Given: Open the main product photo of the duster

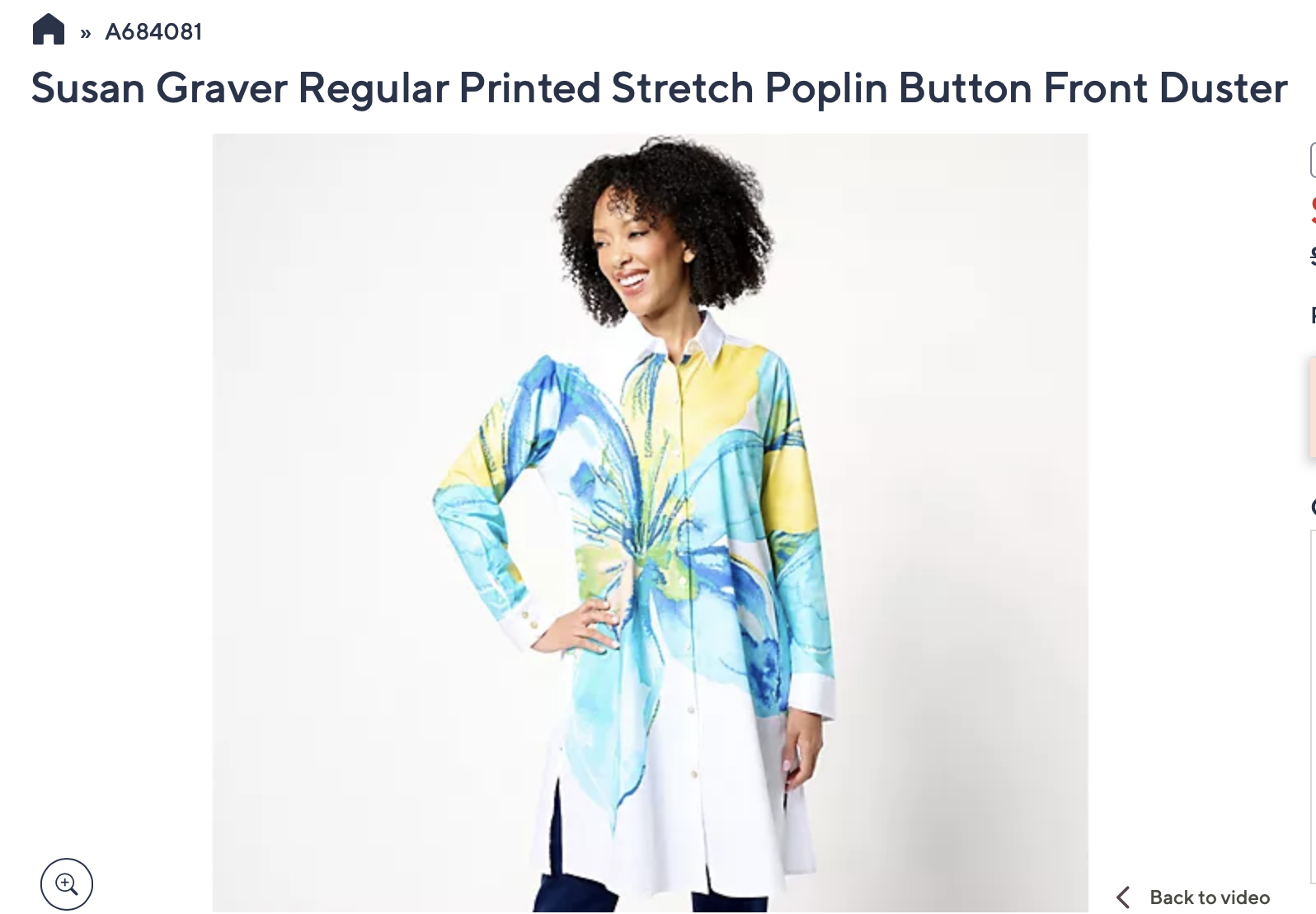Looking at the screenshot, I should coord(650,523).
